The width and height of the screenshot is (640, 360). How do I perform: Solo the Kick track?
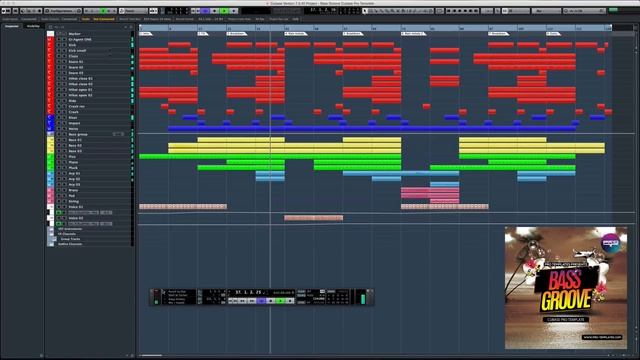[x=64, y=45]
